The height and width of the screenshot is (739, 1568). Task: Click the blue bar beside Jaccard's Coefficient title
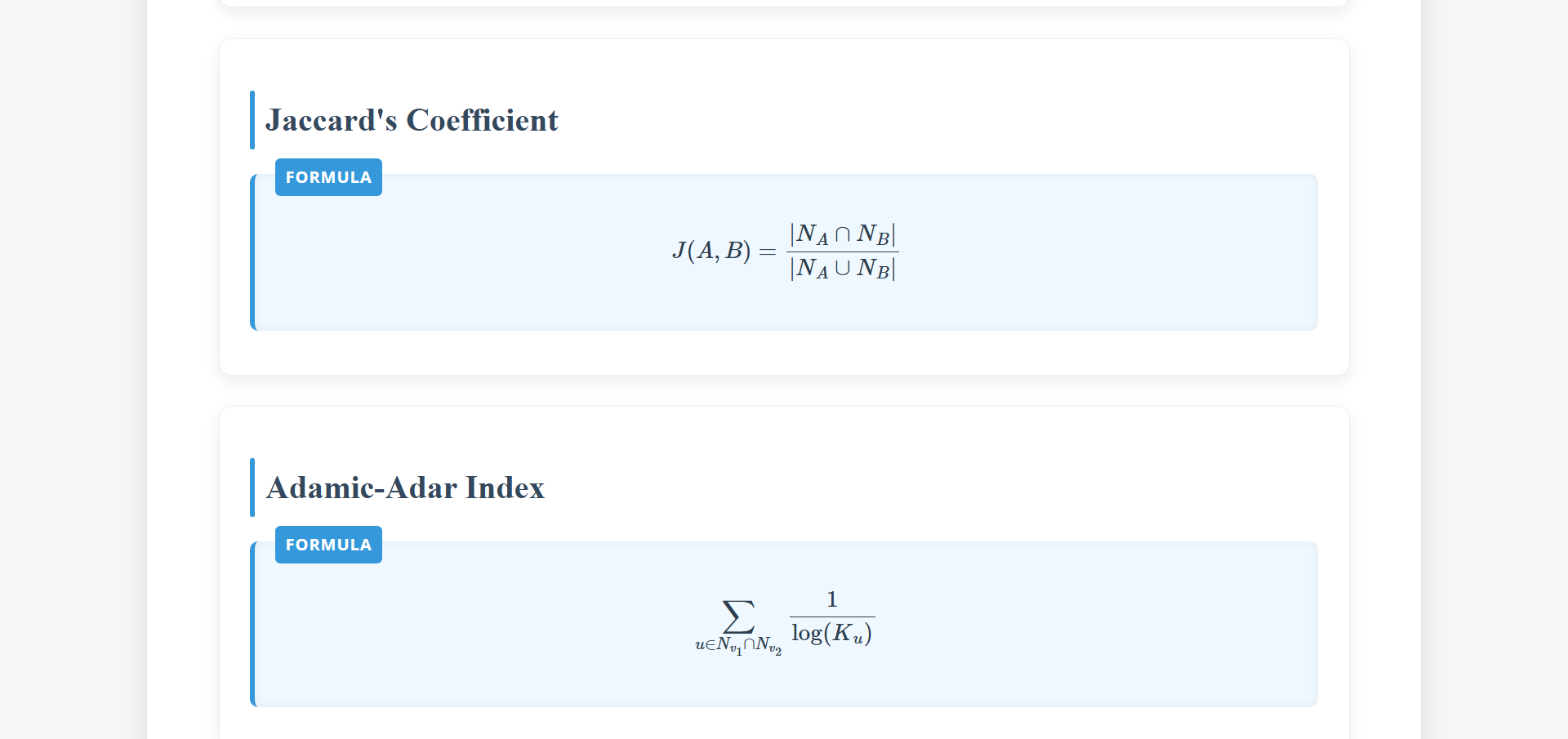[252, 120]
